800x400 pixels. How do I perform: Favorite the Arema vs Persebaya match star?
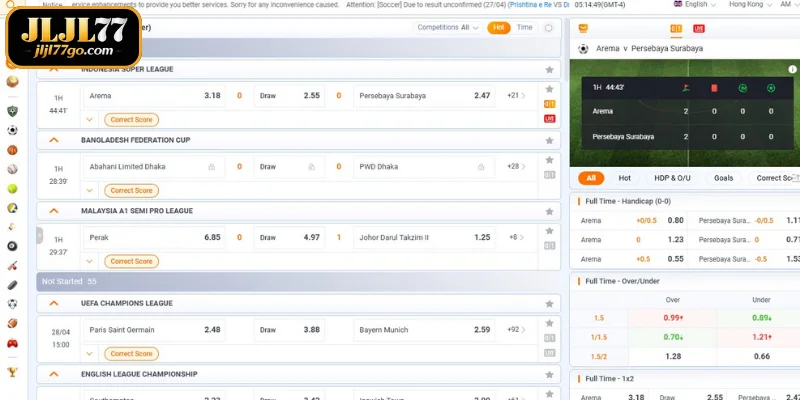pyautogui.click(x=549, y=89)
